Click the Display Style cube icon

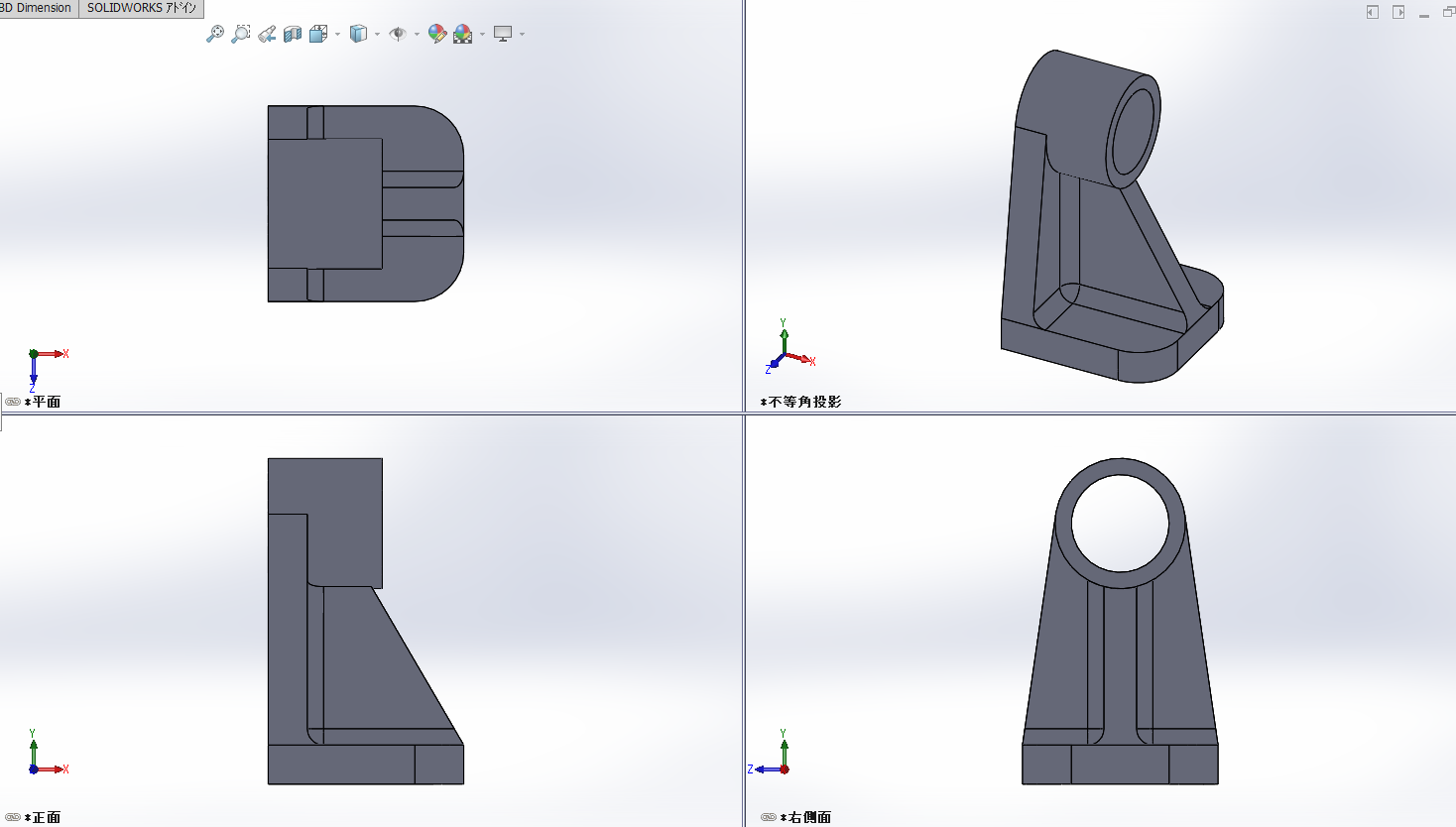pos(358,34)
